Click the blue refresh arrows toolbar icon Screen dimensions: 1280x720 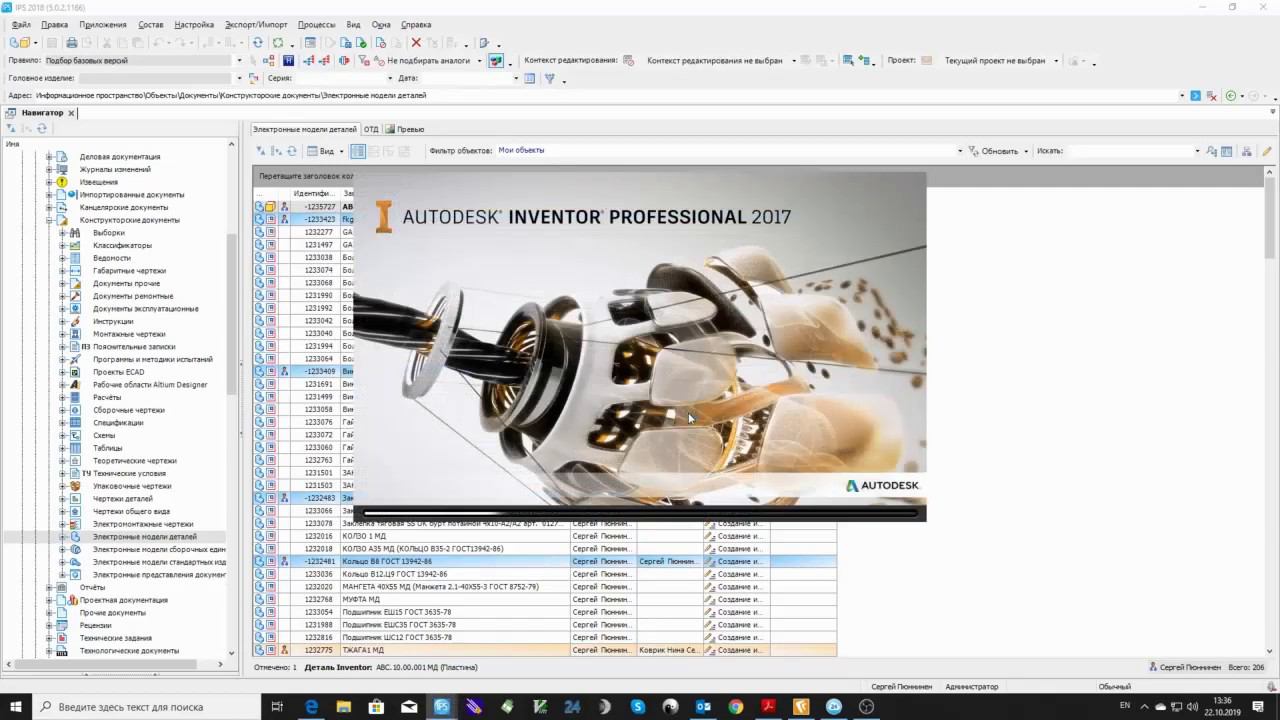(x=257, y=43)
